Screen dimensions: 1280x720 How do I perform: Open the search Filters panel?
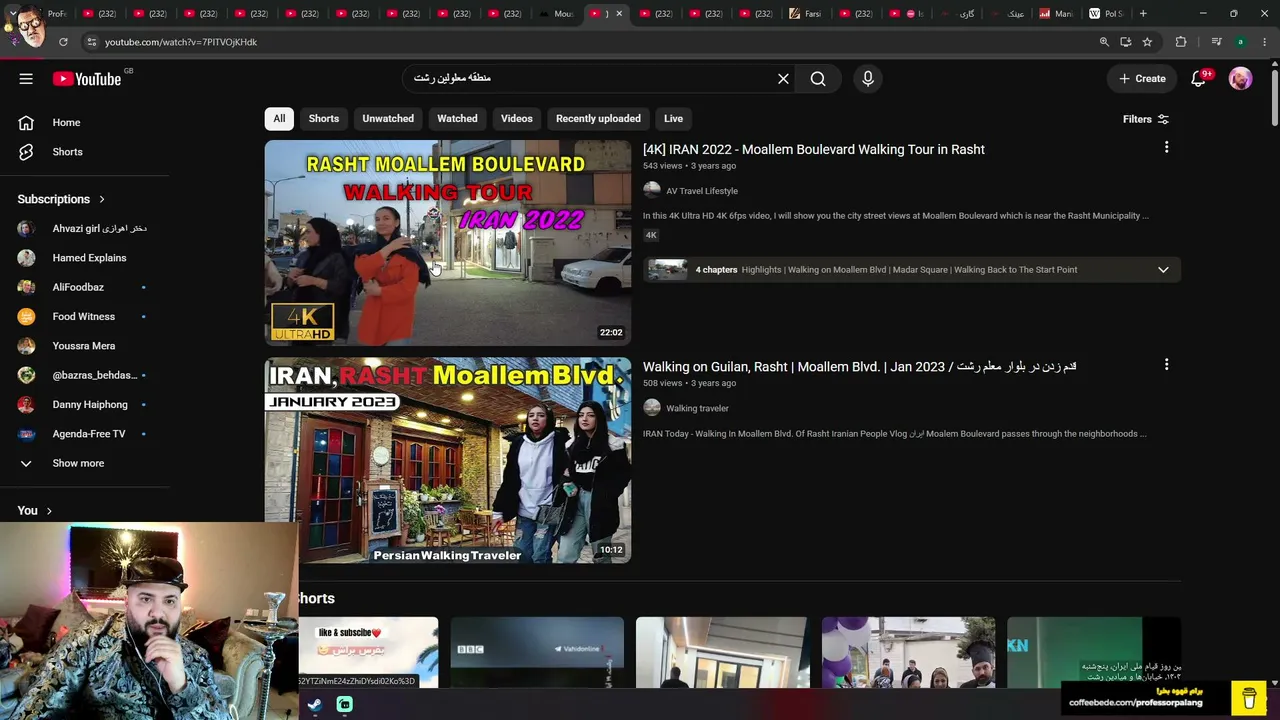tap(1146, 119)
